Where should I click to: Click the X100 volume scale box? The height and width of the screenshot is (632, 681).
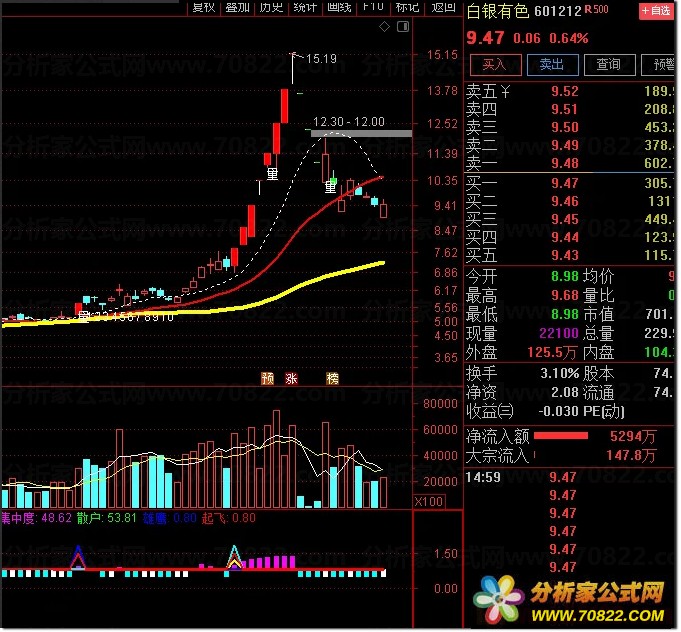click(428, 502)
